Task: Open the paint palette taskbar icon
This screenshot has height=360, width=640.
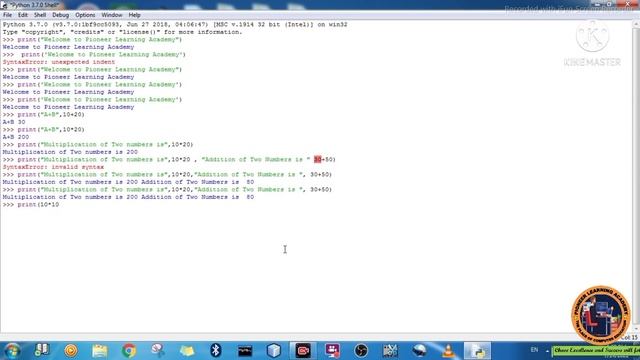Action: click(158, 351)
